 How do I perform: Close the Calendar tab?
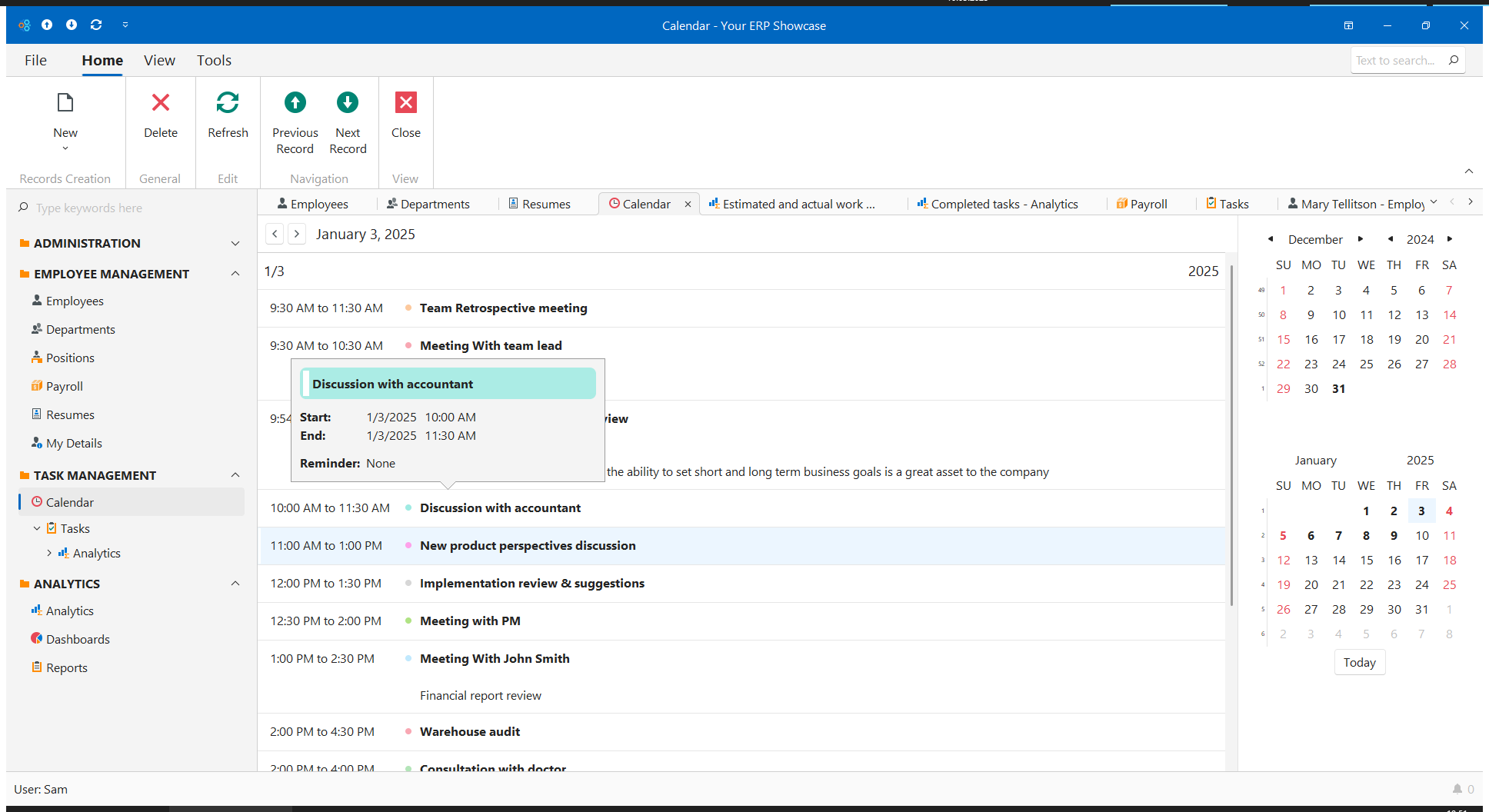[x=688, y=204]
